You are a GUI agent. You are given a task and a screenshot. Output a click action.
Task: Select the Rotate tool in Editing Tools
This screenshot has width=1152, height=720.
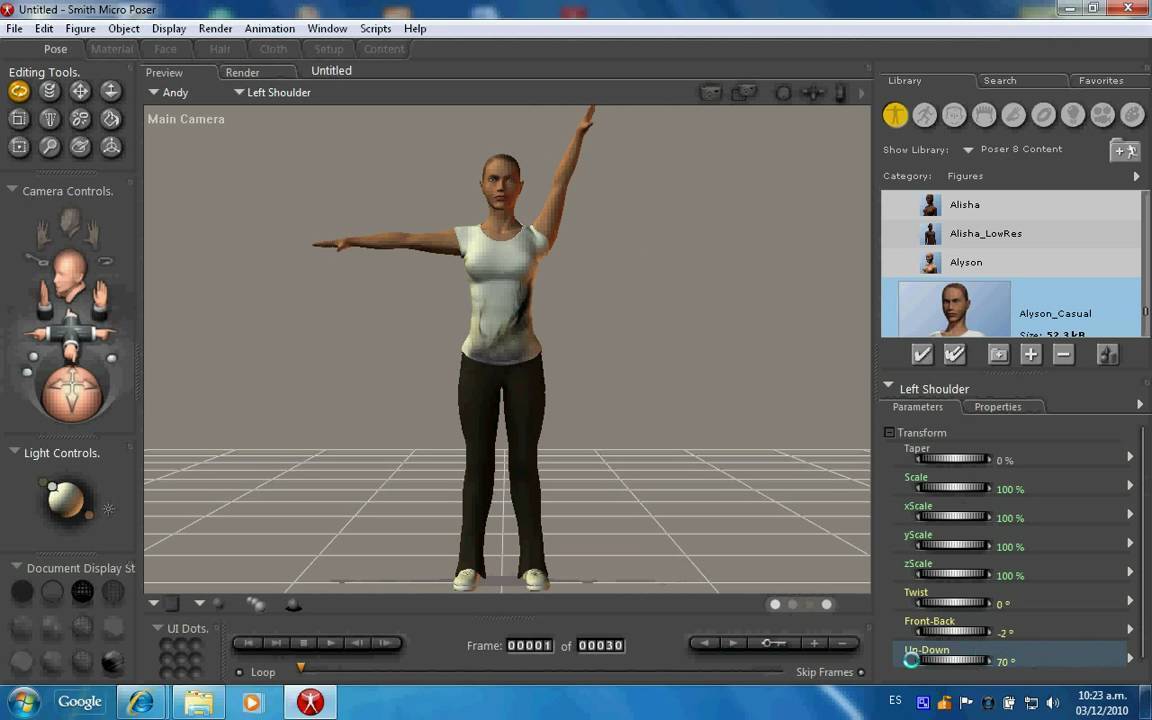coord(18,91)
